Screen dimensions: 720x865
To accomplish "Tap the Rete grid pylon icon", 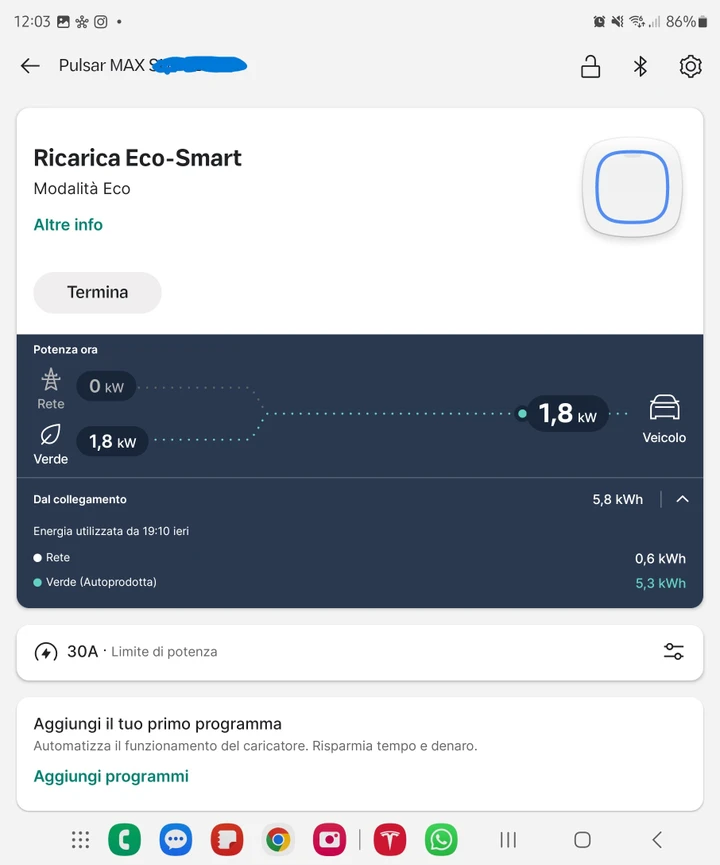I will [x=51, y=380].
